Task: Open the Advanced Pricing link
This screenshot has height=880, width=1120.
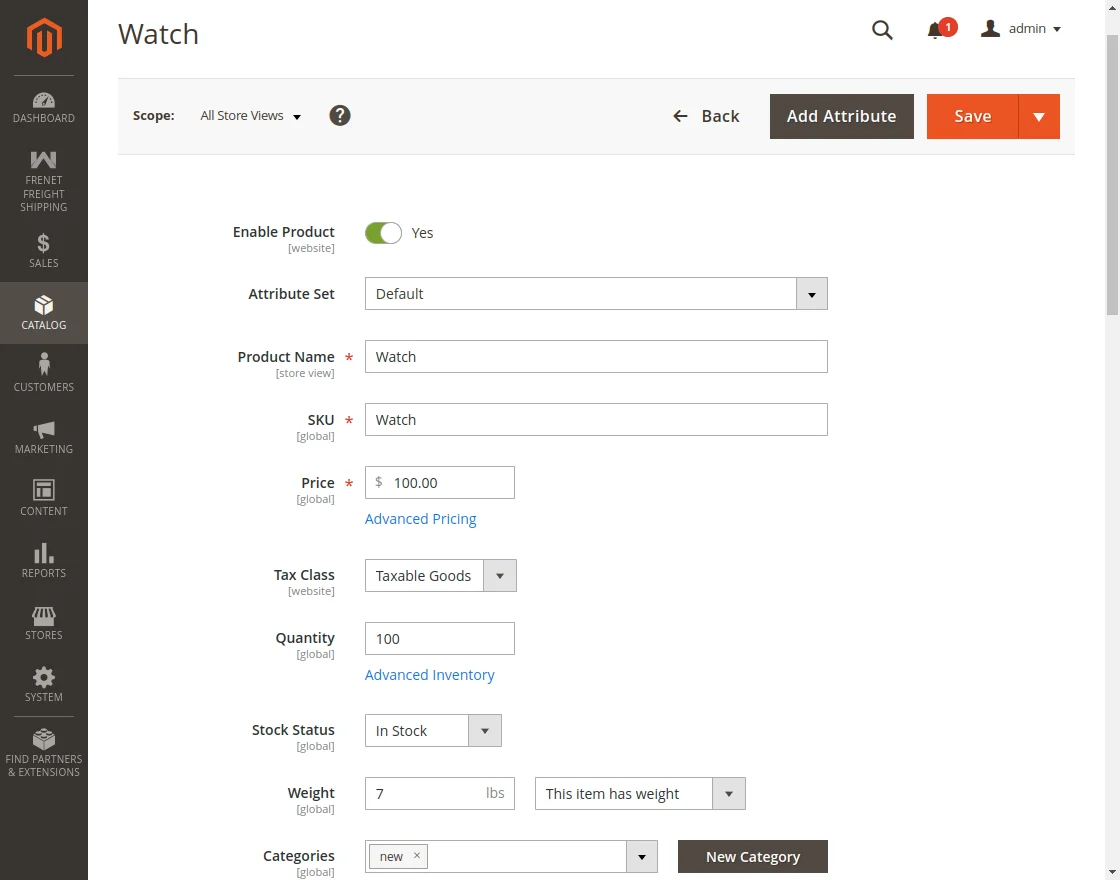Action: (x=420, y=518)
